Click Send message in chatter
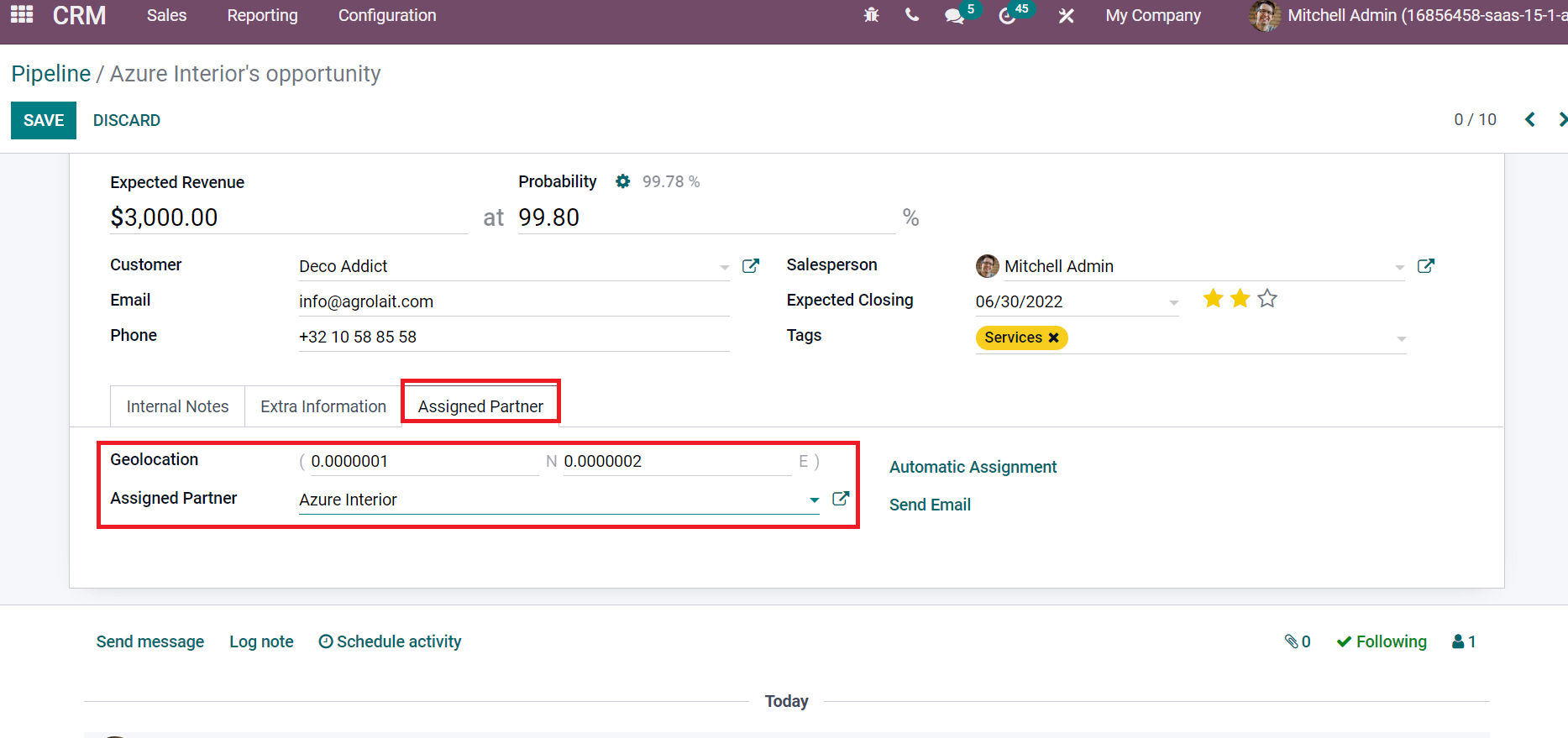Screen dimensions: 1568x738 click(150, 641)
